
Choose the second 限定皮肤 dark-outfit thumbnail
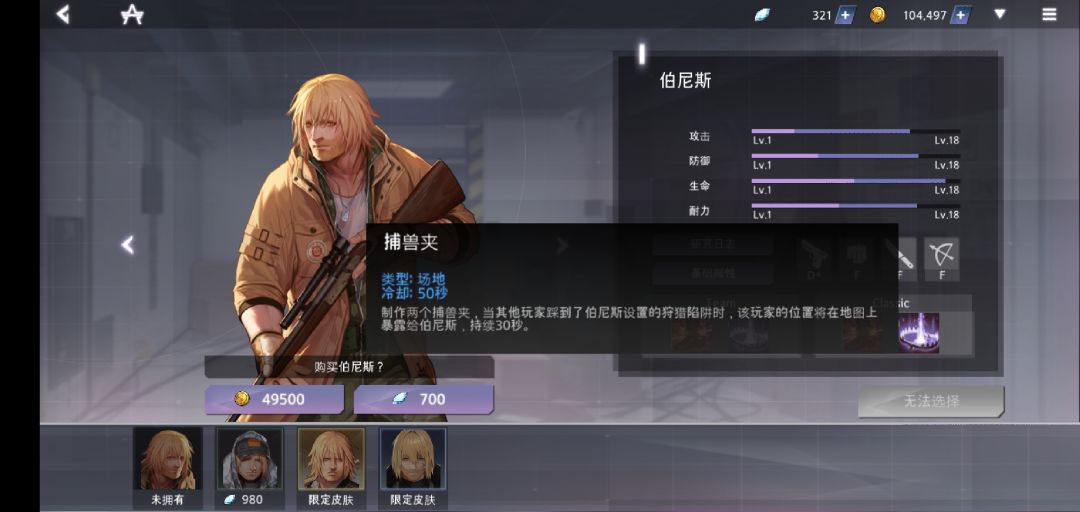tap(413, 467)
